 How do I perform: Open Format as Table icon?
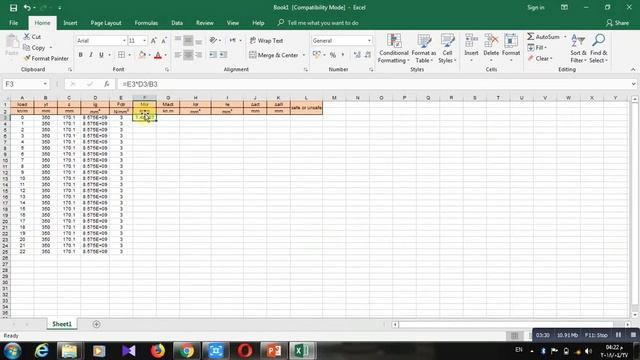tap(424, 41)
